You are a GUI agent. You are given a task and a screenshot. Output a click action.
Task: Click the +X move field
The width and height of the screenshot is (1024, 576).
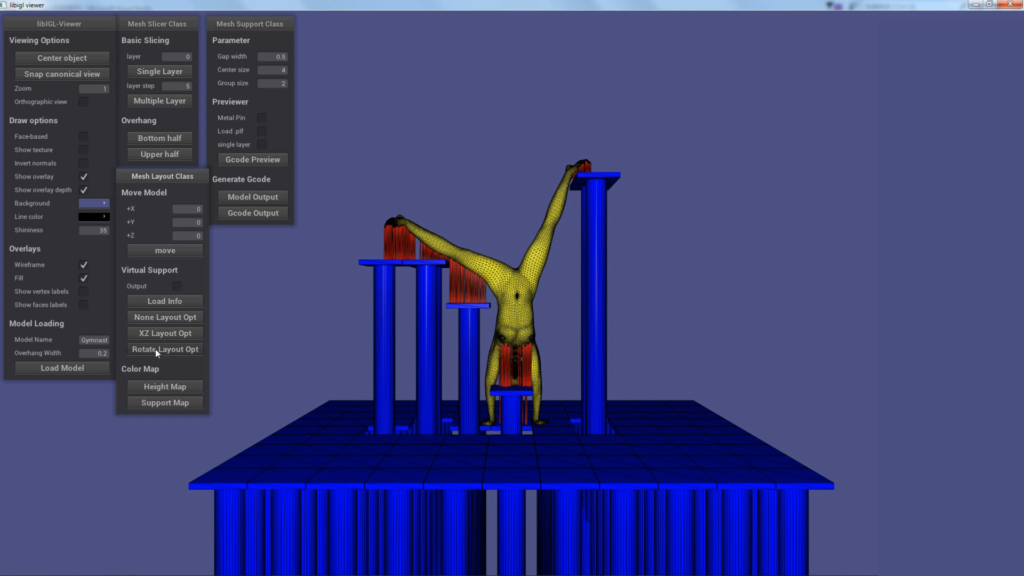tap(187, 209)
